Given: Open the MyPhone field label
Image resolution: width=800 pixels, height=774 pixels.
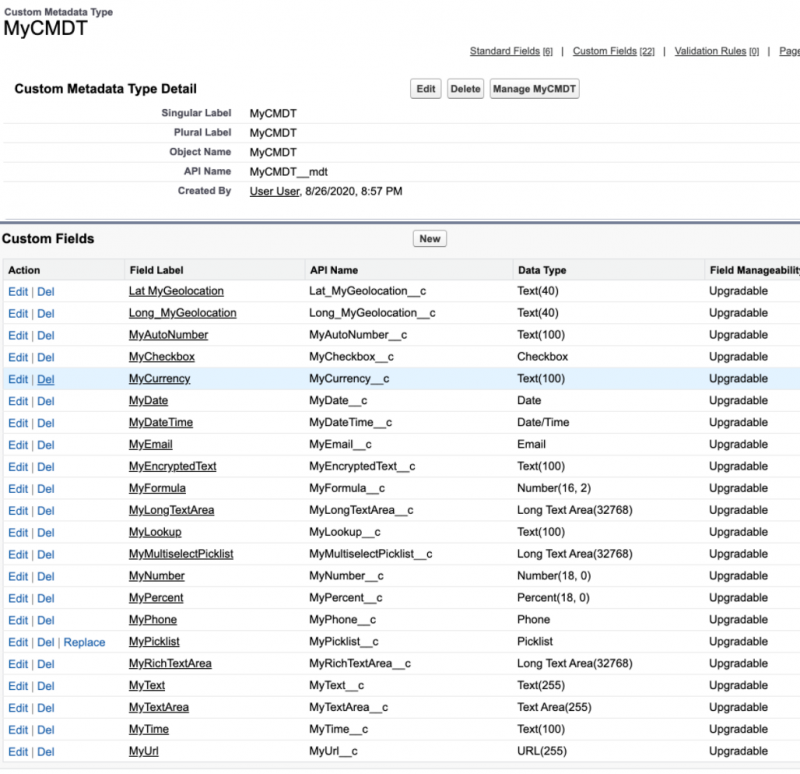Looking at the screenshot, I should [x=153, y=620].
